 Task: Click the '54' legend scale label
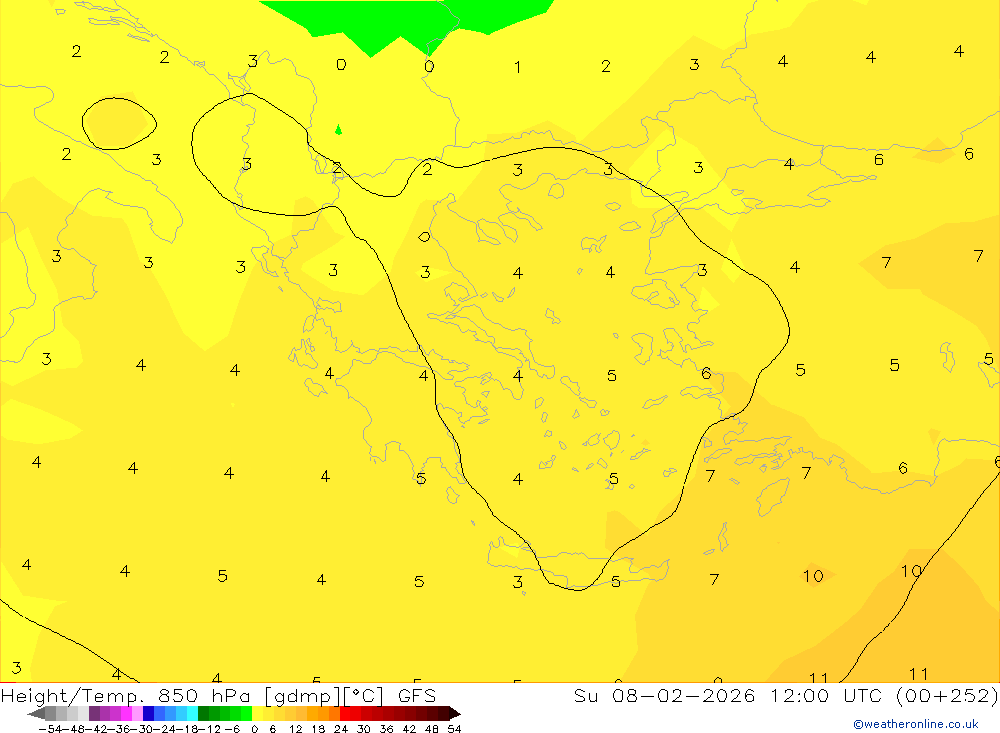[454, 729]
